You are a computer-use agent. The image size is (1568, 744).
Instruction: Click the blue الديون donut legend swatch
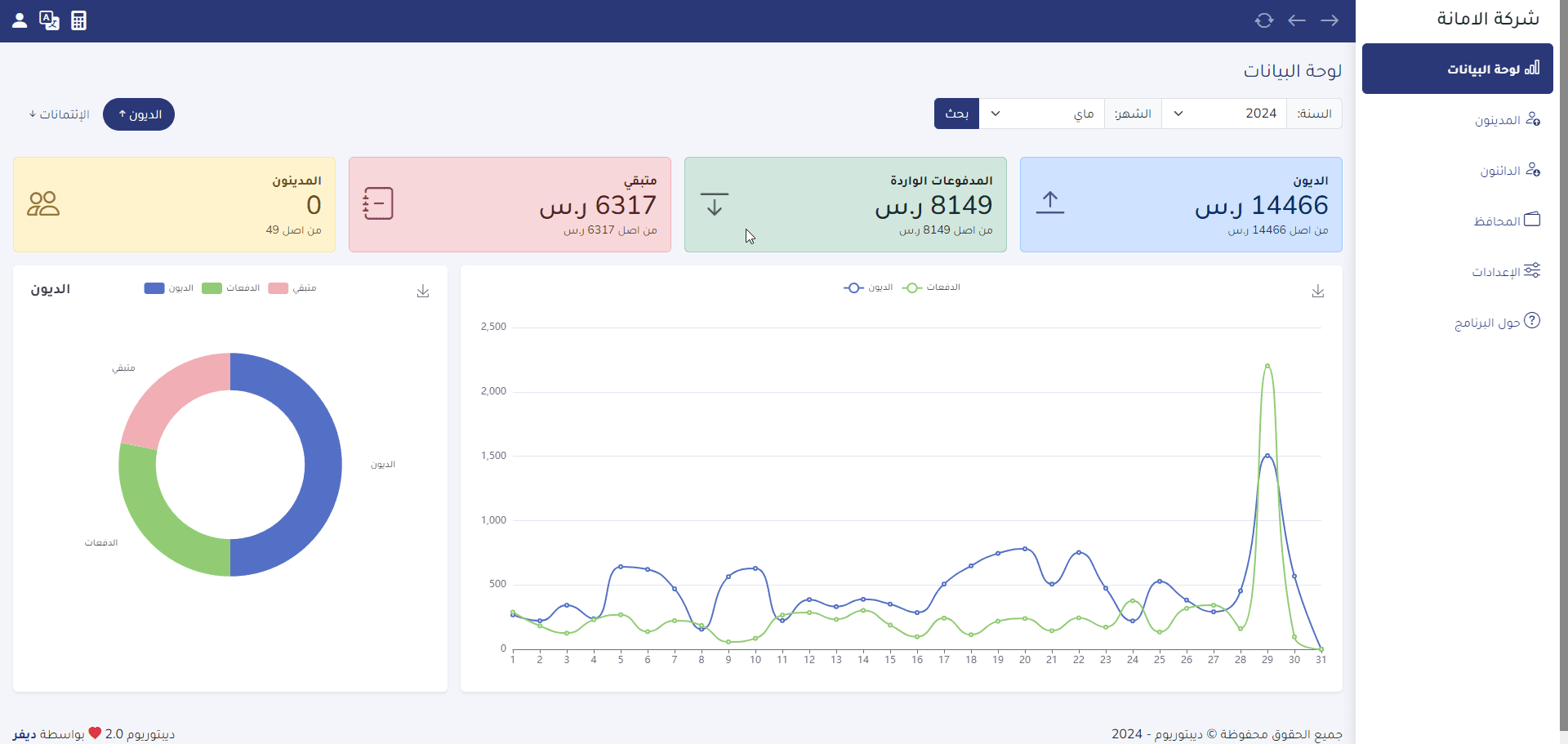(x=154, y=288)
